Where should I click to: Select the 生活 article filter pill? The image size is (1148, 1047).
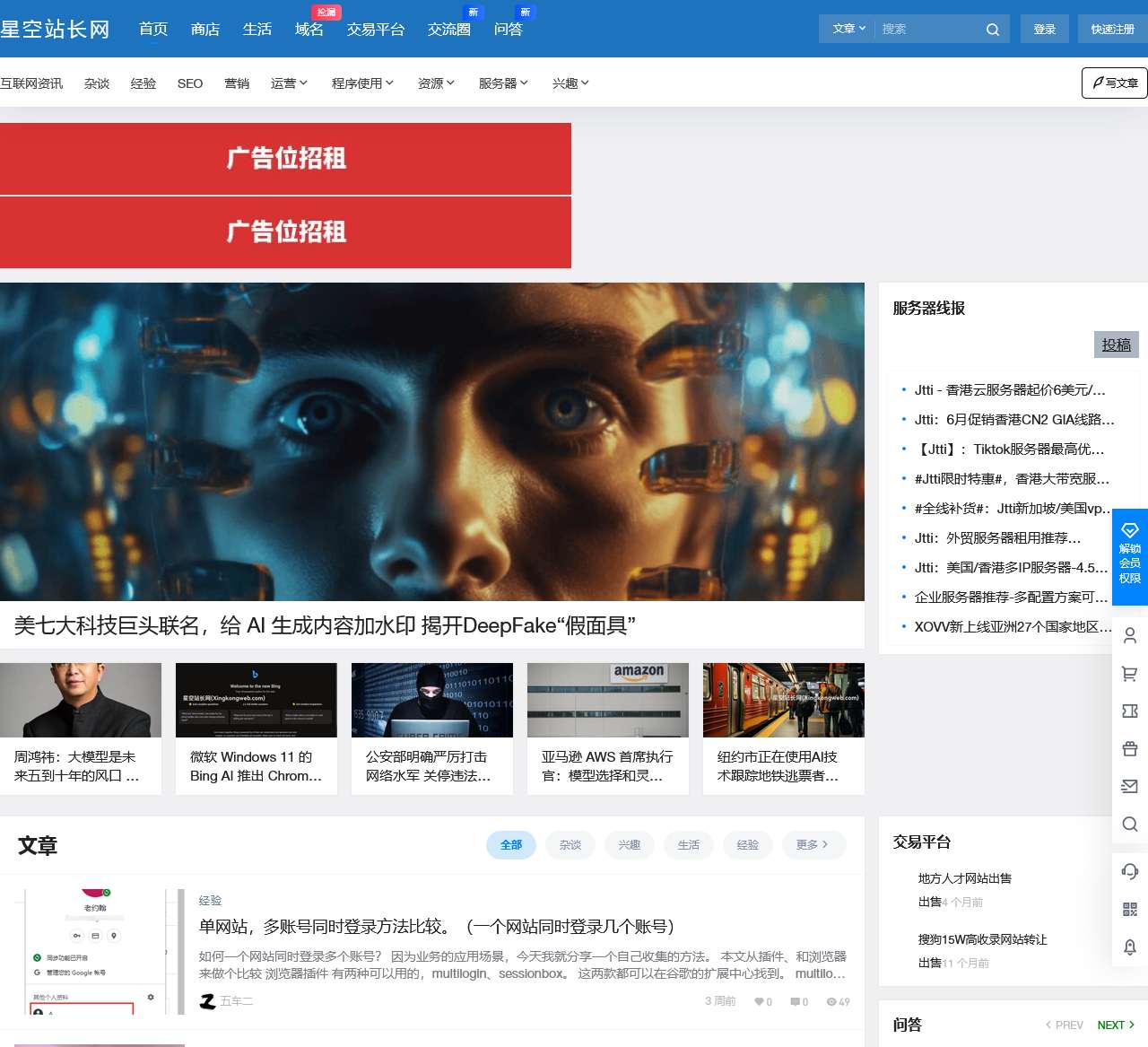(688, 844)
